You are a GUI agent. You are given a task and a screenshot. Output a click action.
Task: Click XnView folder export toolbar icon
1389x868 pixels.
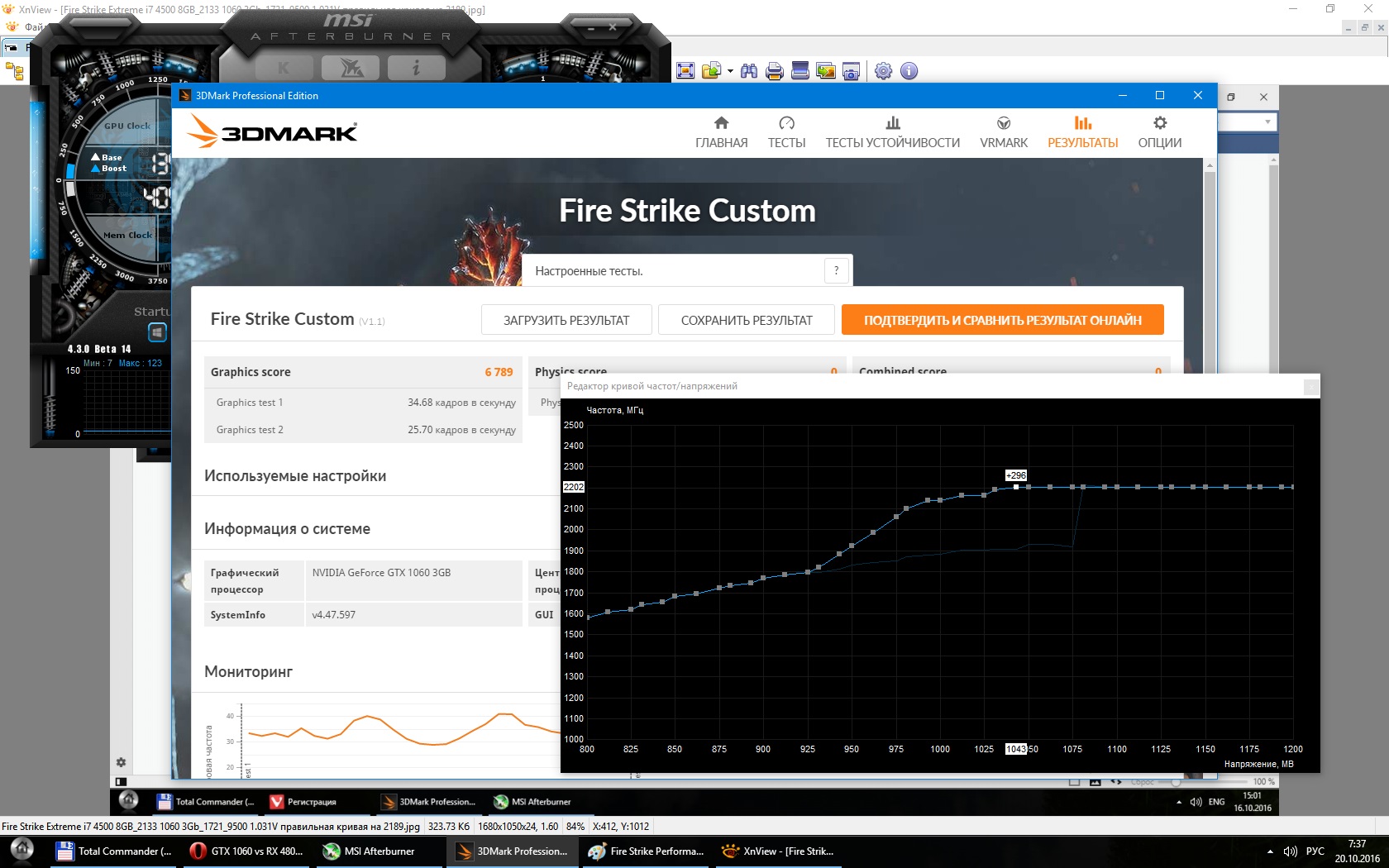(711, 71)
